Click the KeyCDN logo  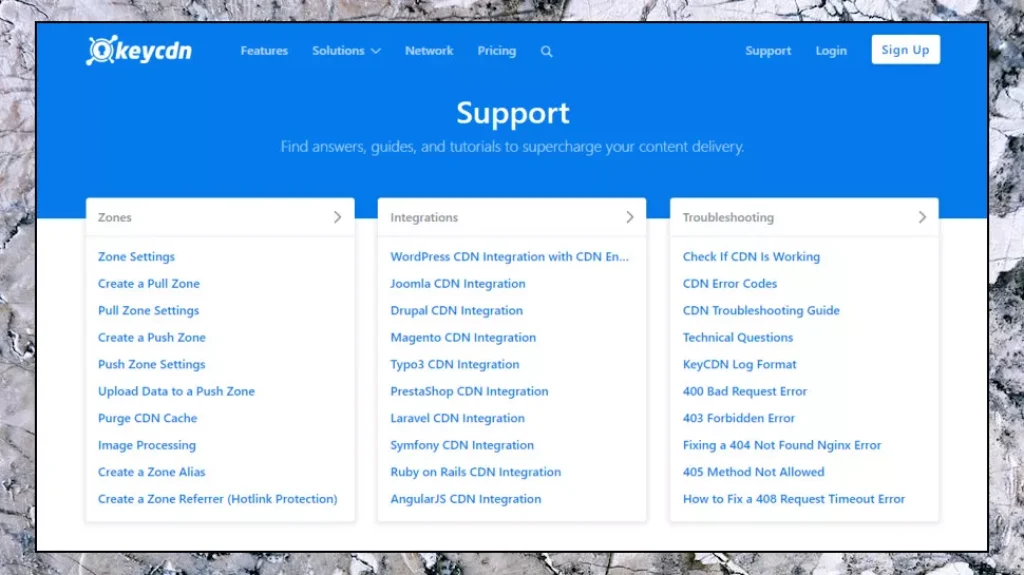point(139,51)
